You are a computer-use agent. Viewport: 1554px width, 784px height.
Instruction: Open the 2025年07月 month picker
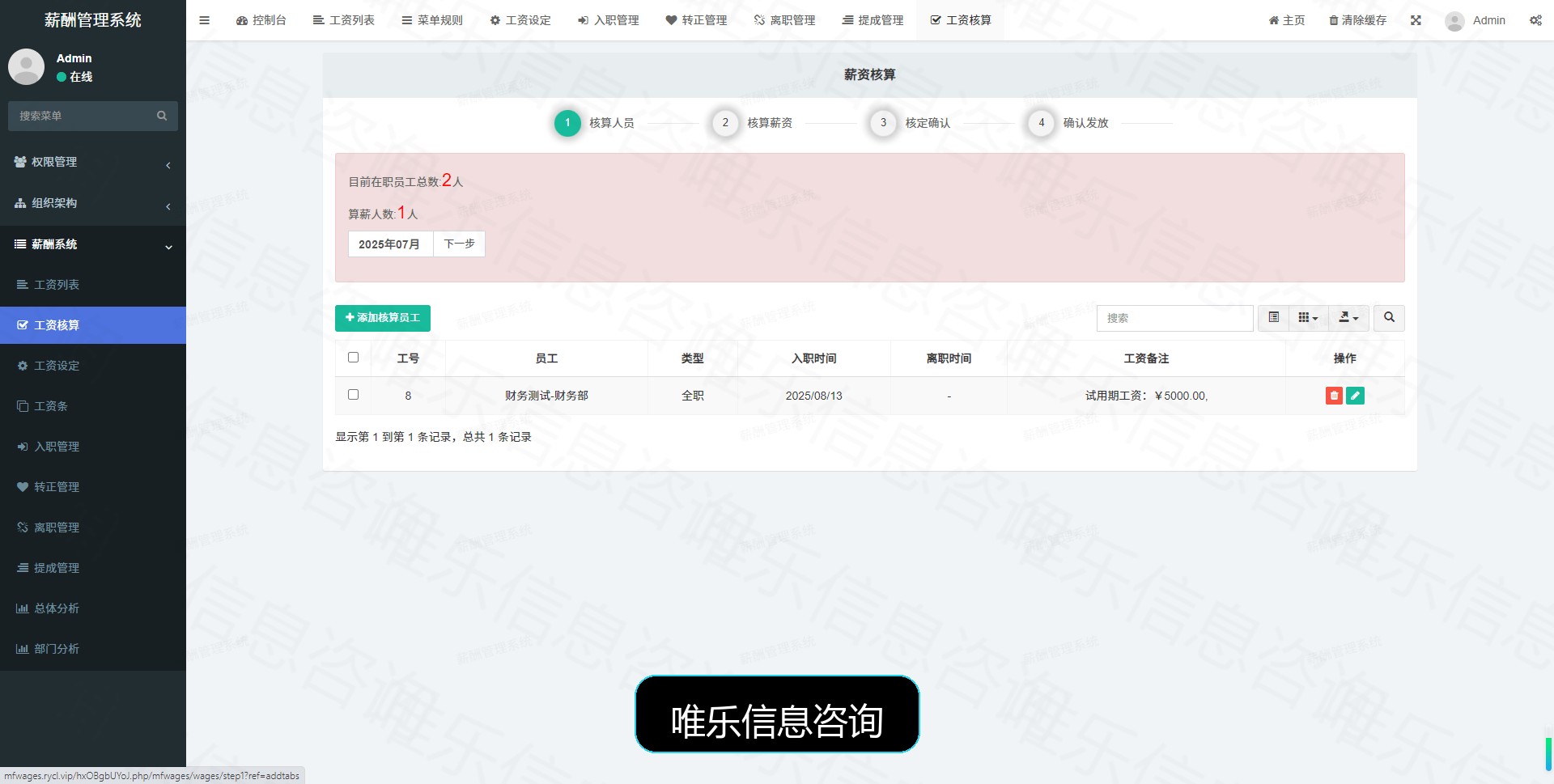coord(390,244)
